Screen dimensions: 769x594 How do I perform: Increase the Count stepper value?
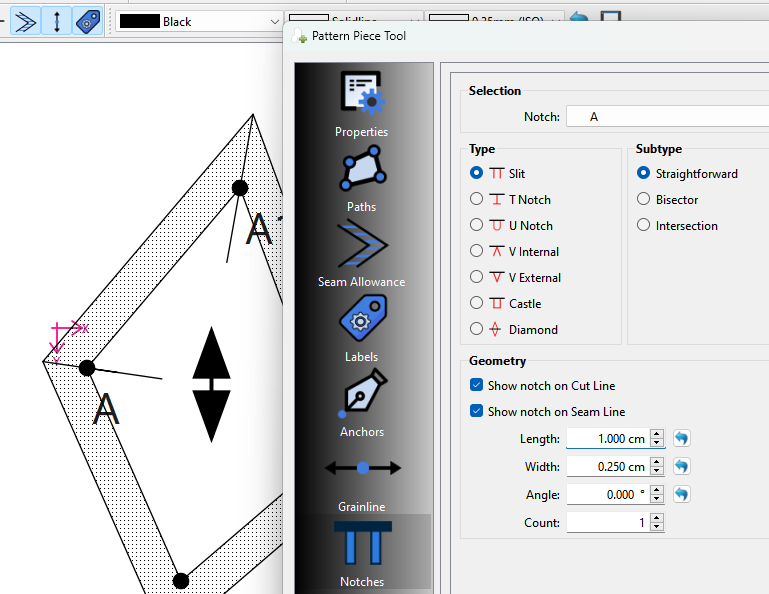[x=657, y=518]
